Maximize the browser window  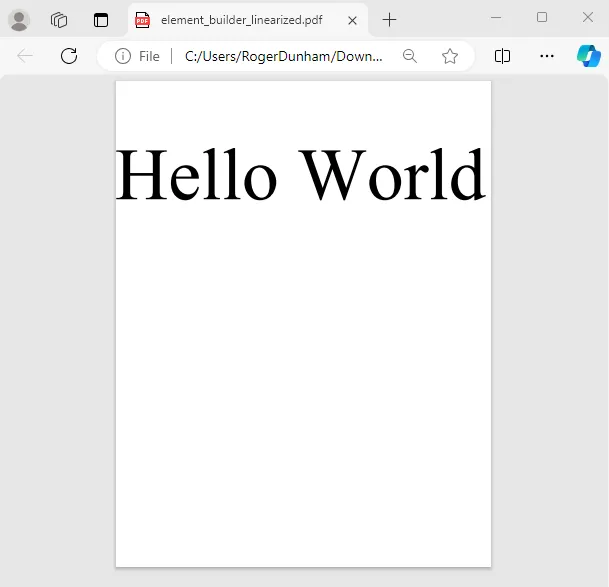tap(542, 18)
